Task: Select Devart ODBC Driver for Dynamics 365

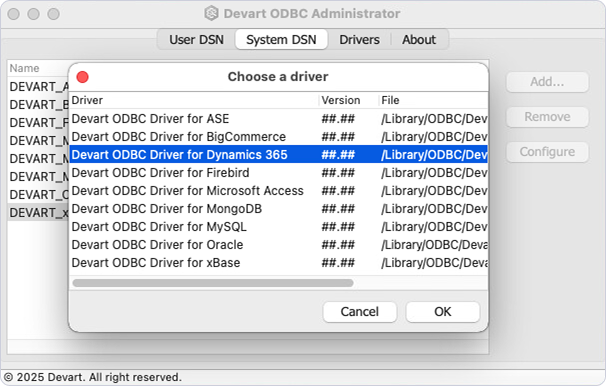Action: click(278, 155)
